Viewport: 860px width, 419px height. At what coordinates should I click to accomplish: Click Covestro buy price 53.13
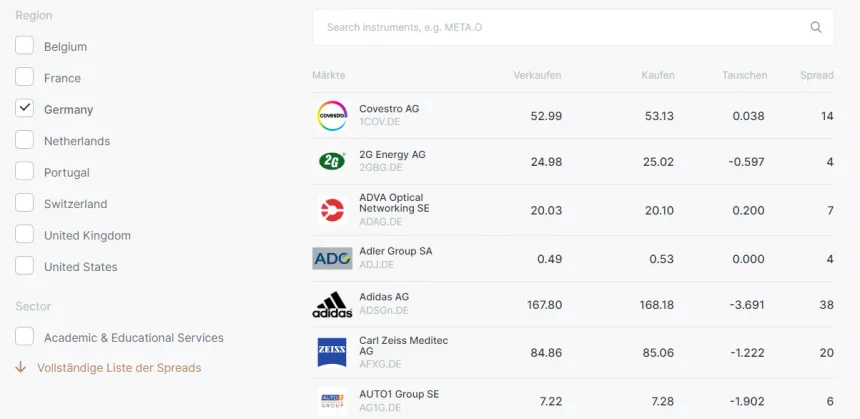[x=658, y=116]
